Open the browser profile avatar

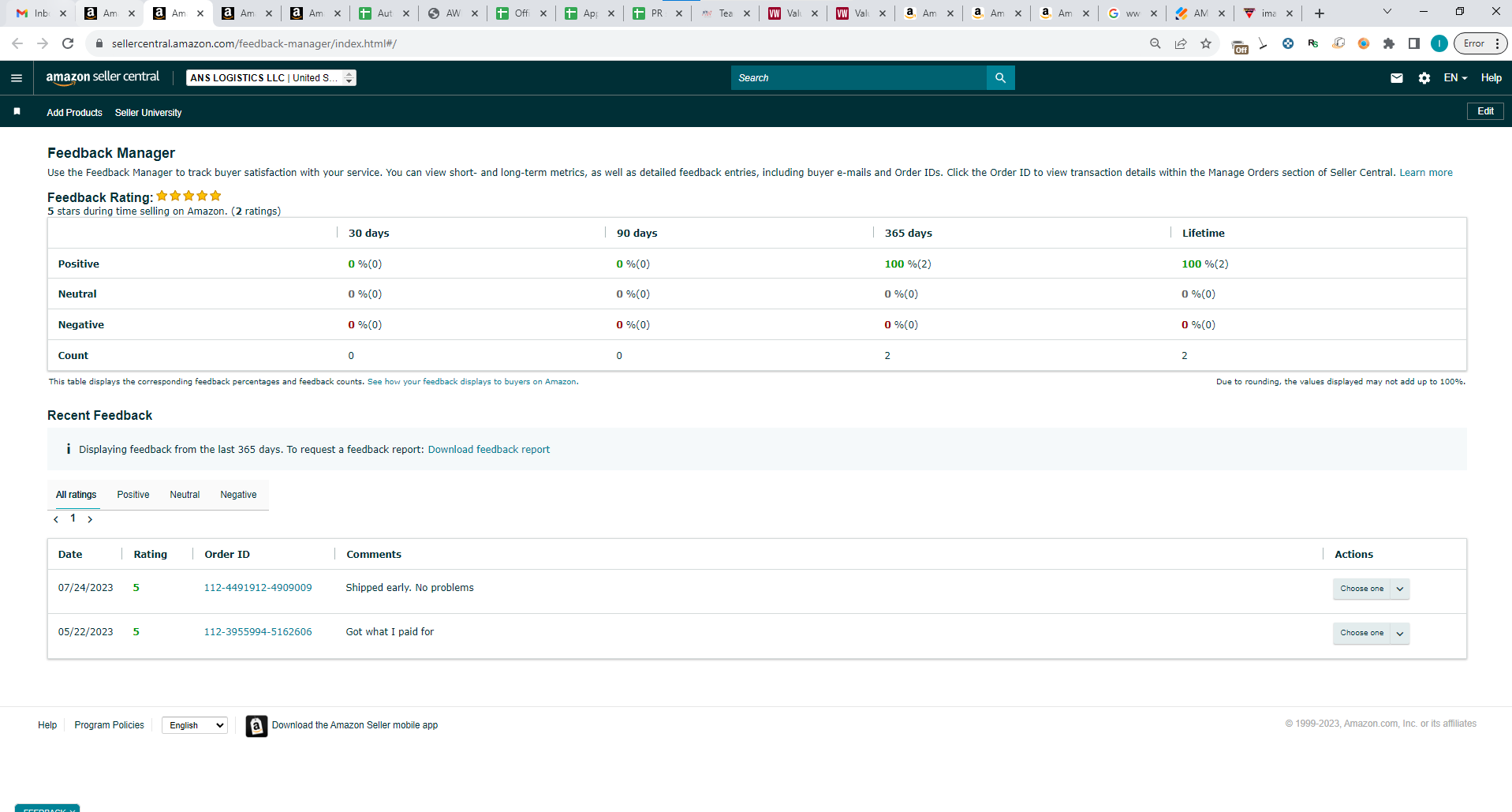click(x=1439, y=43)
